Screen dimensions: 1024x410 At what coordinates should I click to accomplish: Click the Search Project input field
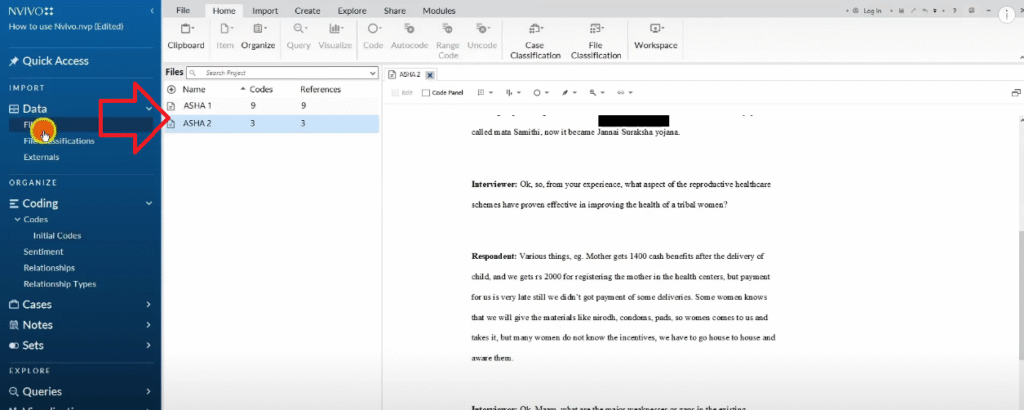click(x=281, y=73)
